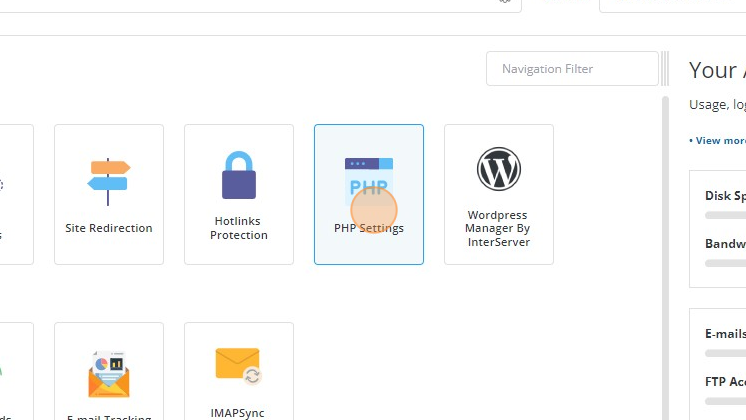Open the Site Redirection signpost icon
Screen dimensions: 746x420
click(x=109, y=182)
